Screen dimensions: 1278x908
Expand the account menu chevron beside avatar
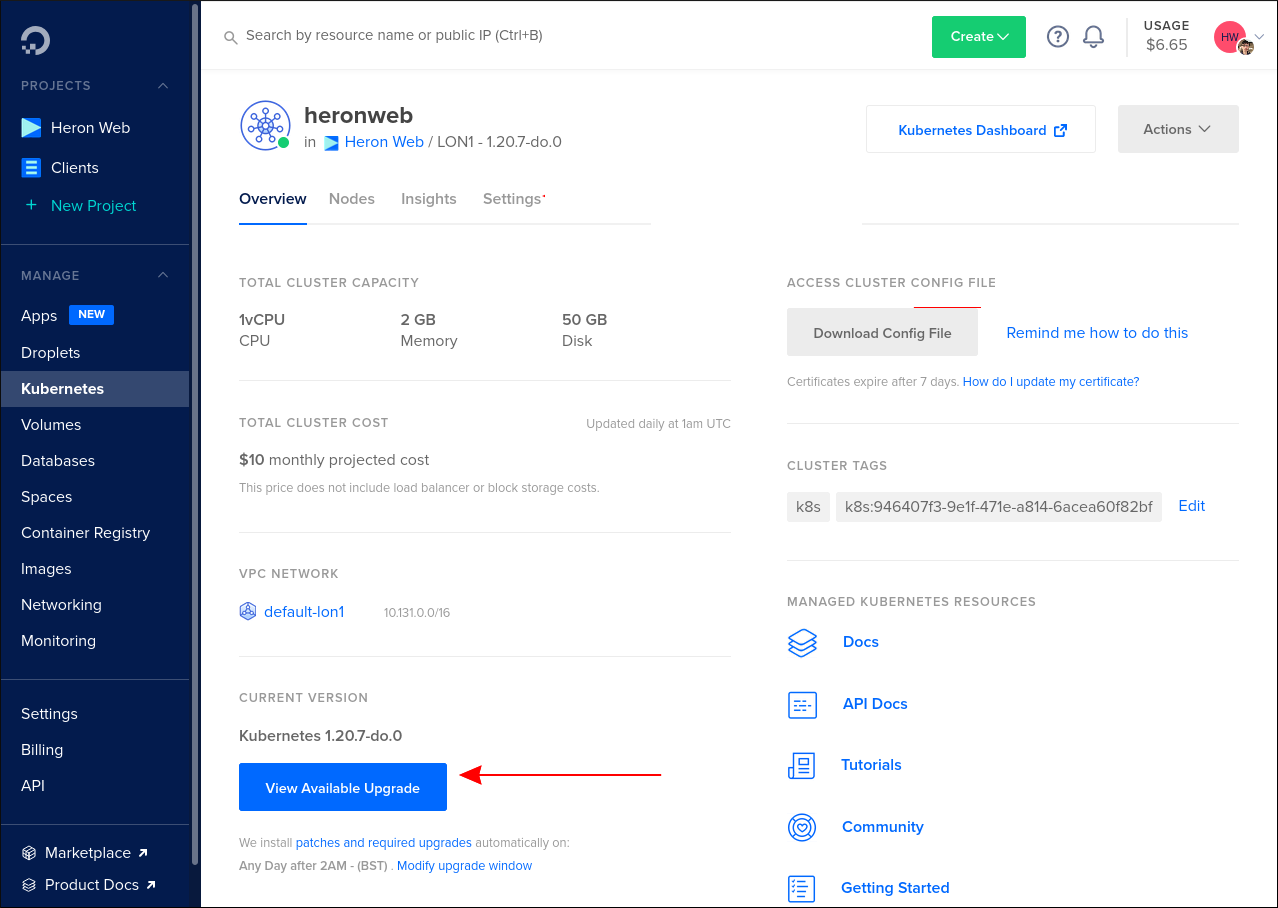(x=1259, y=37)
